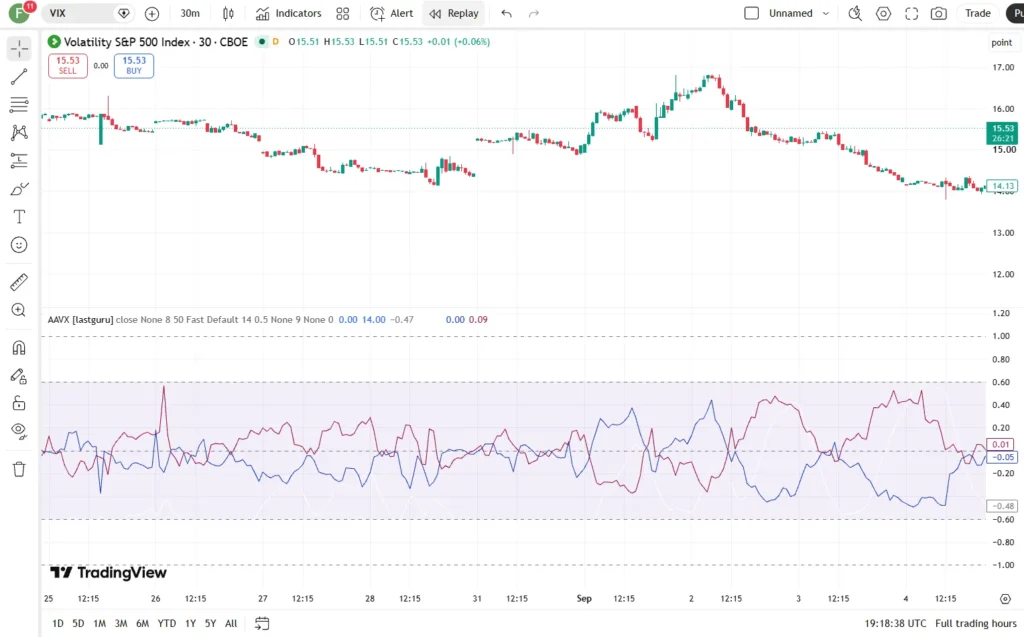Select the text annotation tool
The image size is (1024, 637).
19,217
